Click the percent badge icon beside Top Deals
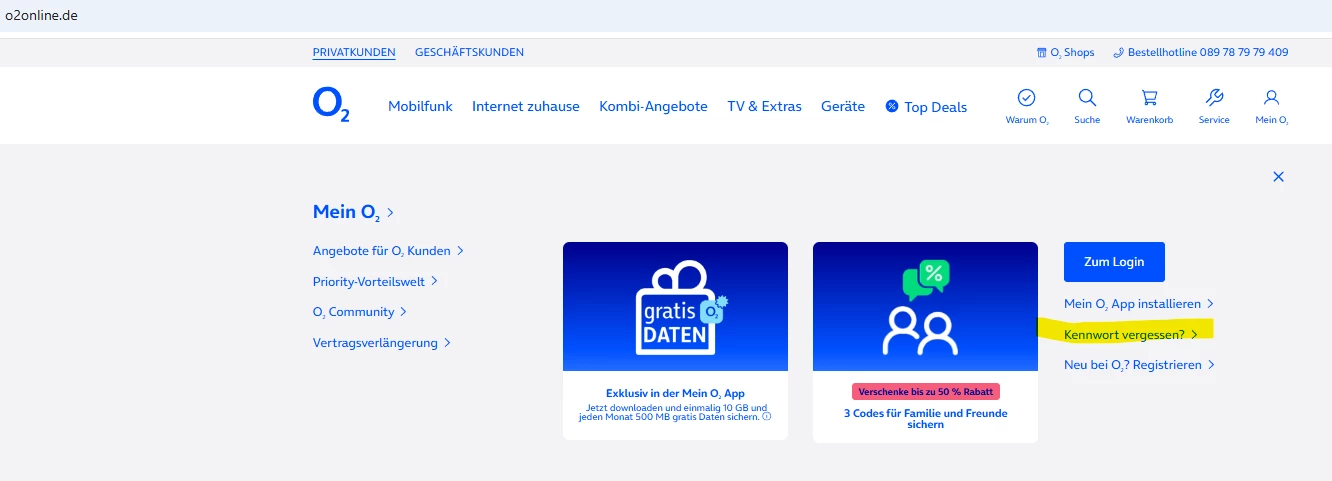The height and width of the screenshot is (481, 1332). 892,106
